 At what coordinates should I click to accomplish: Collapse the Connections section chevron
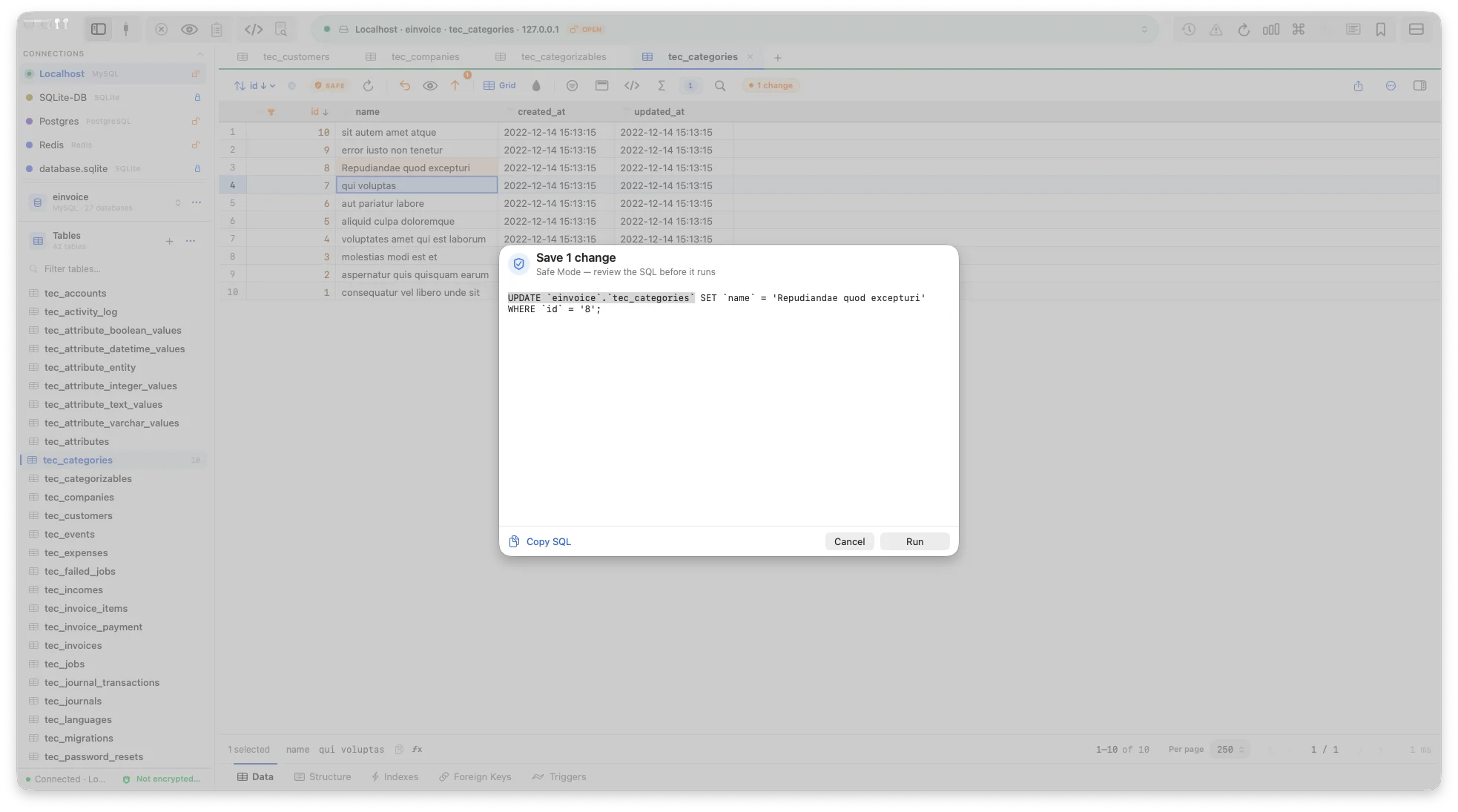199,53
